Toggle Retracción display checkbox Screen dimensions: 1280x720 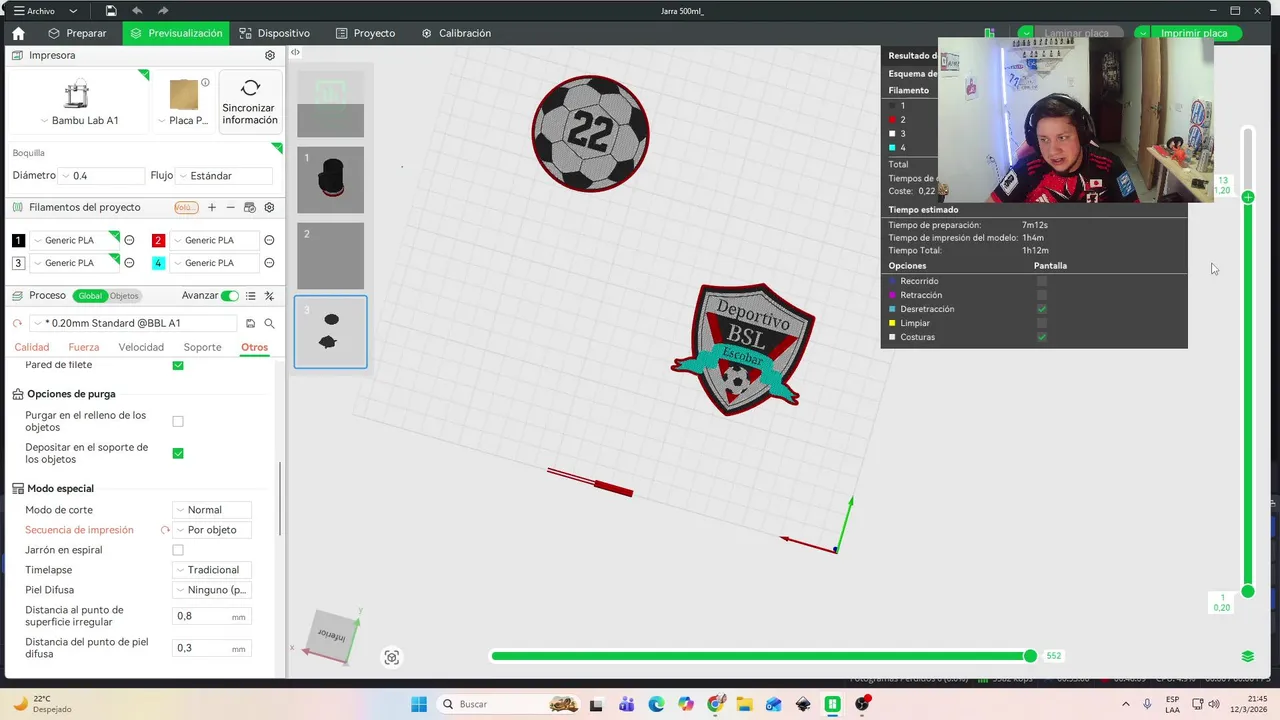coord(1042,295)
